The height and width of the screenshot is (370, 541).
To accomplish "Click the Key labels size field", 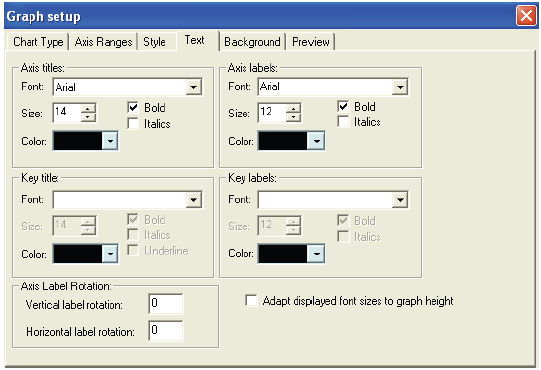I will pos(272,226).
